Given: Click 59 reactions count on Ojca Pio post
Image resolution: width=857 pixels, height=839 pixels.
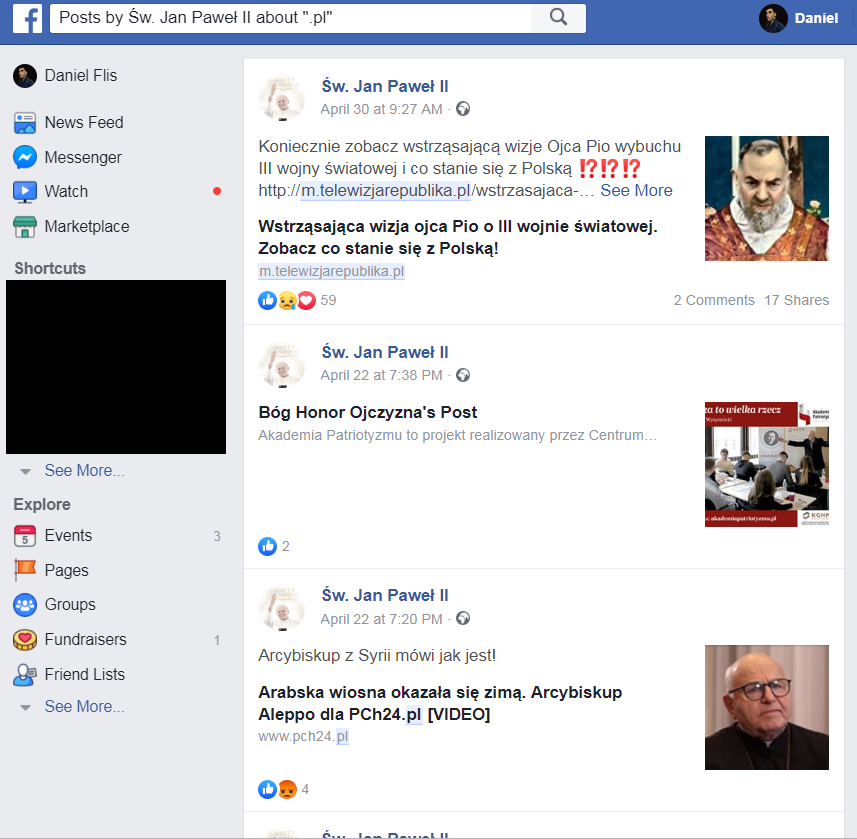Looking at the screenshot, I should point(328,300).
